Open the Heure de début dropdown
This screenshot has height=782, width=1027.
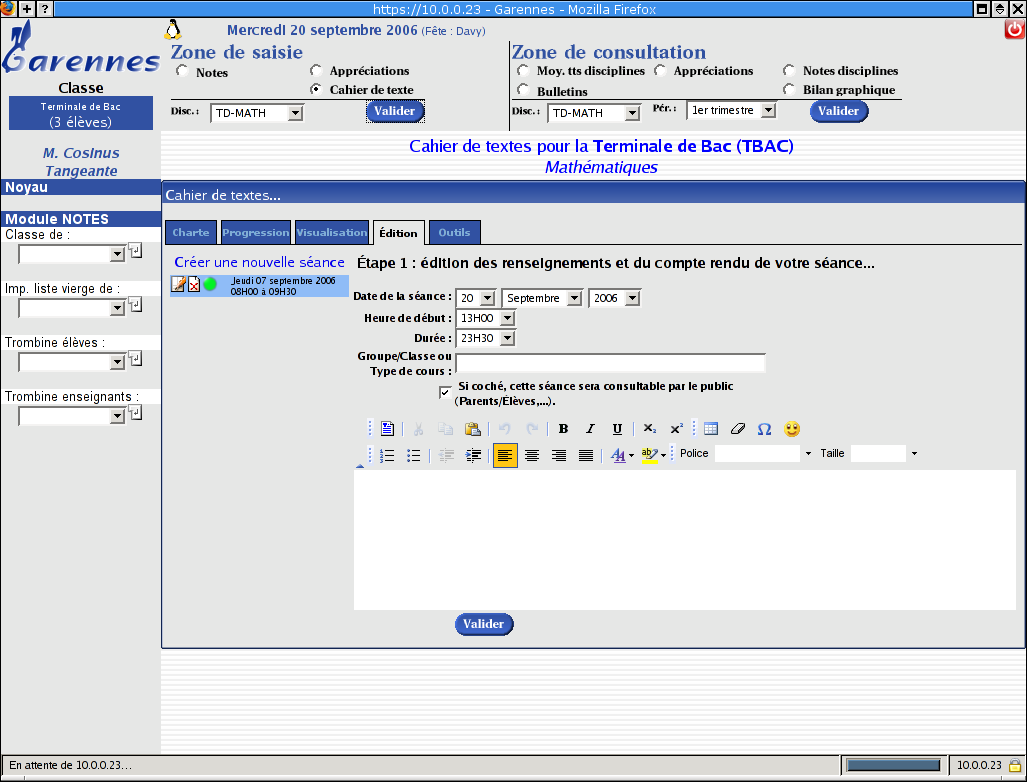506,318
